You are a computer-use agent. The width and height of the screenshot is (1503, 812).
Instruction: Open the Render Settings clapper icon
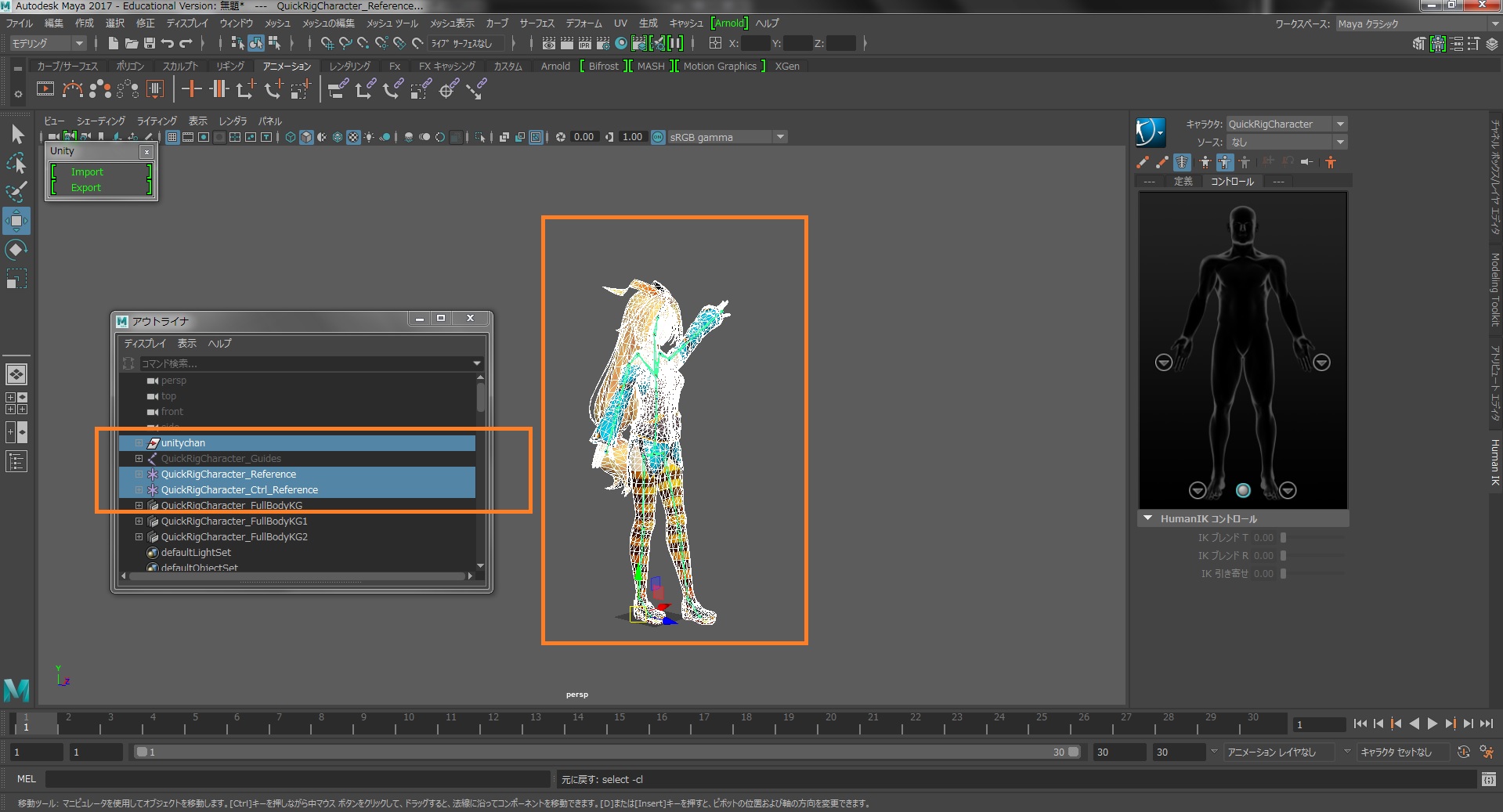click(x=603, y=43)
